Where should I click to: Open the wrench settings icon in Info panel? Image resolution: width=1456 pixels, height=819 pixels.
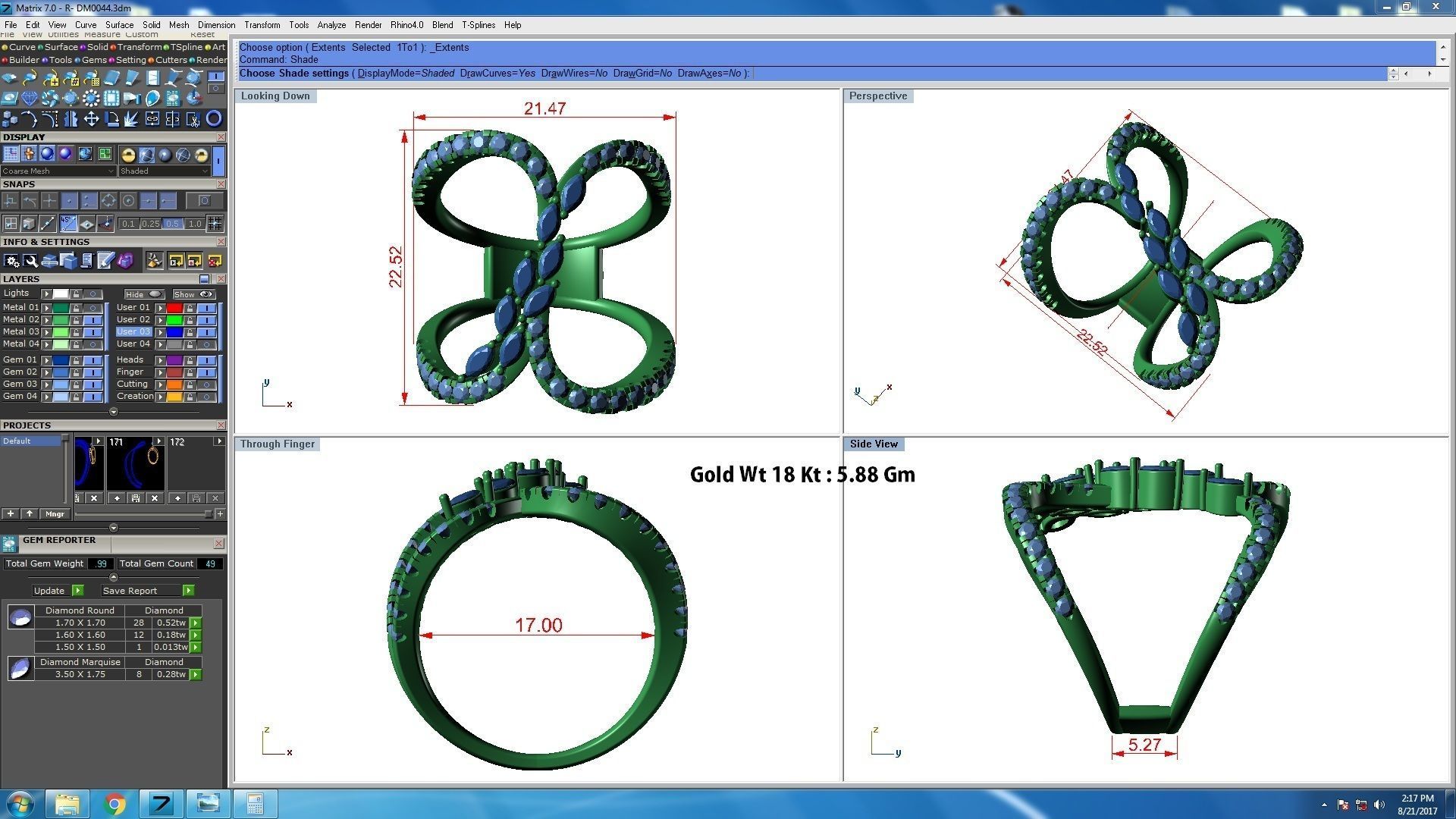(x=30, y=261)
